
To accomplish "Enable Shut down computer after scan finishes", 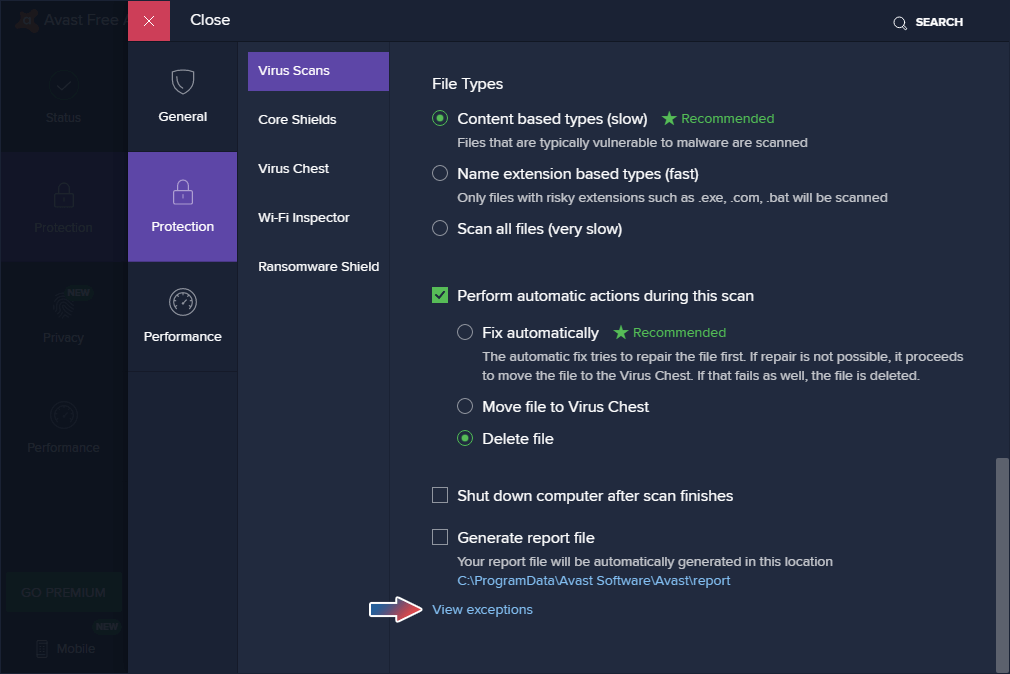I will click(440, 495).
